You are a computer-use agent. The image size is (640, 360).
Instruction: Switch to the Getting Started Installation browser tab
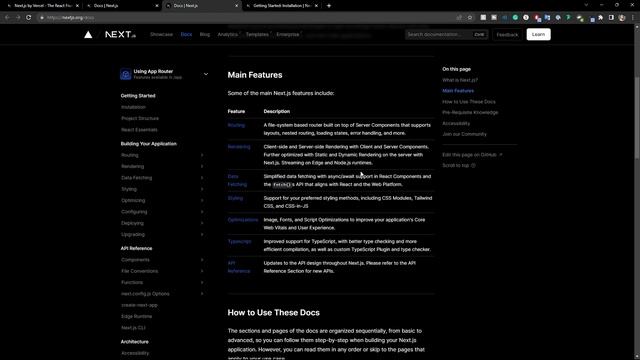282,6
